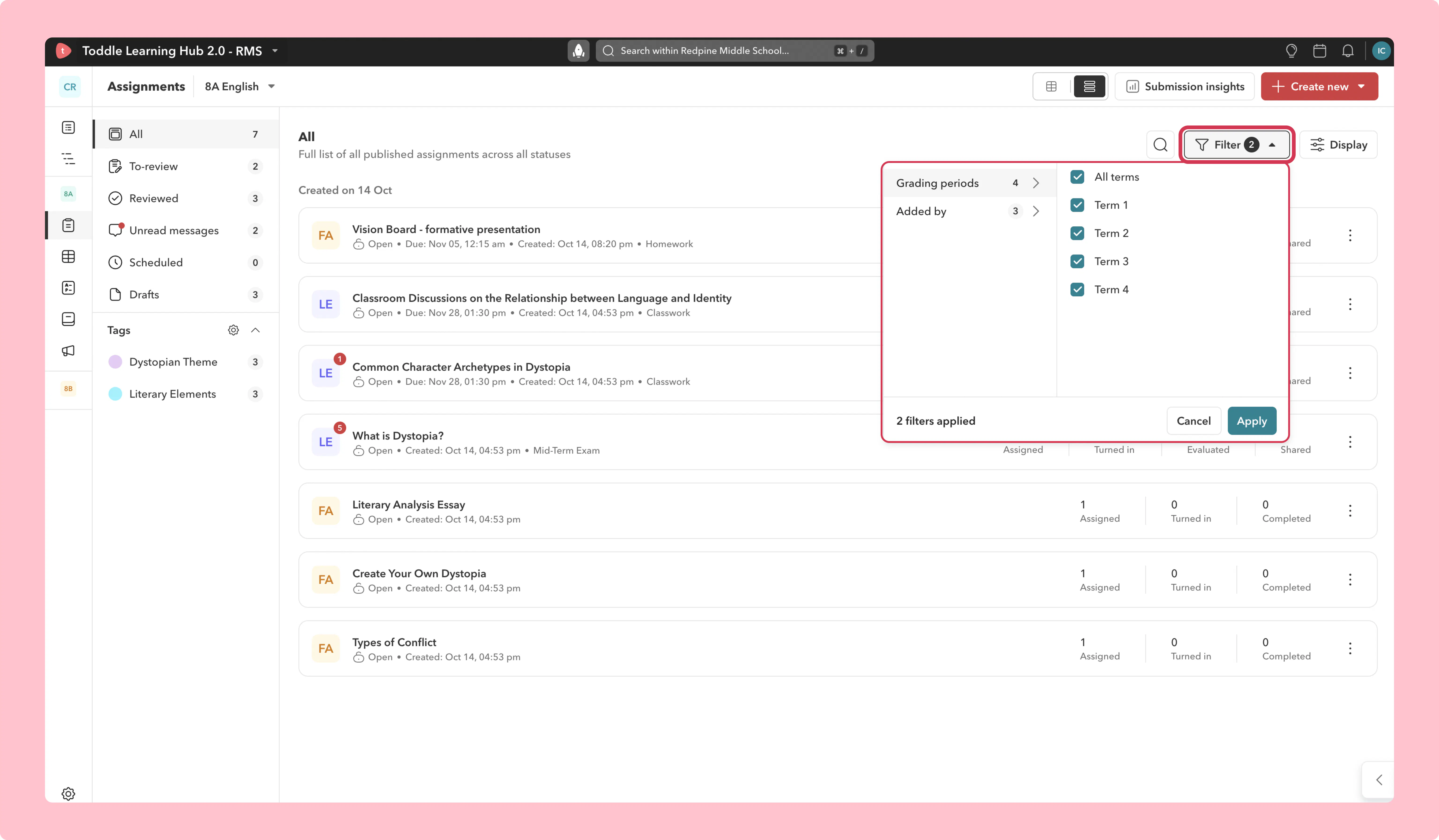This screenshot has height=840, width=1439.
Task: Open the notifications bell
Action: click(x=1348, y=51)
